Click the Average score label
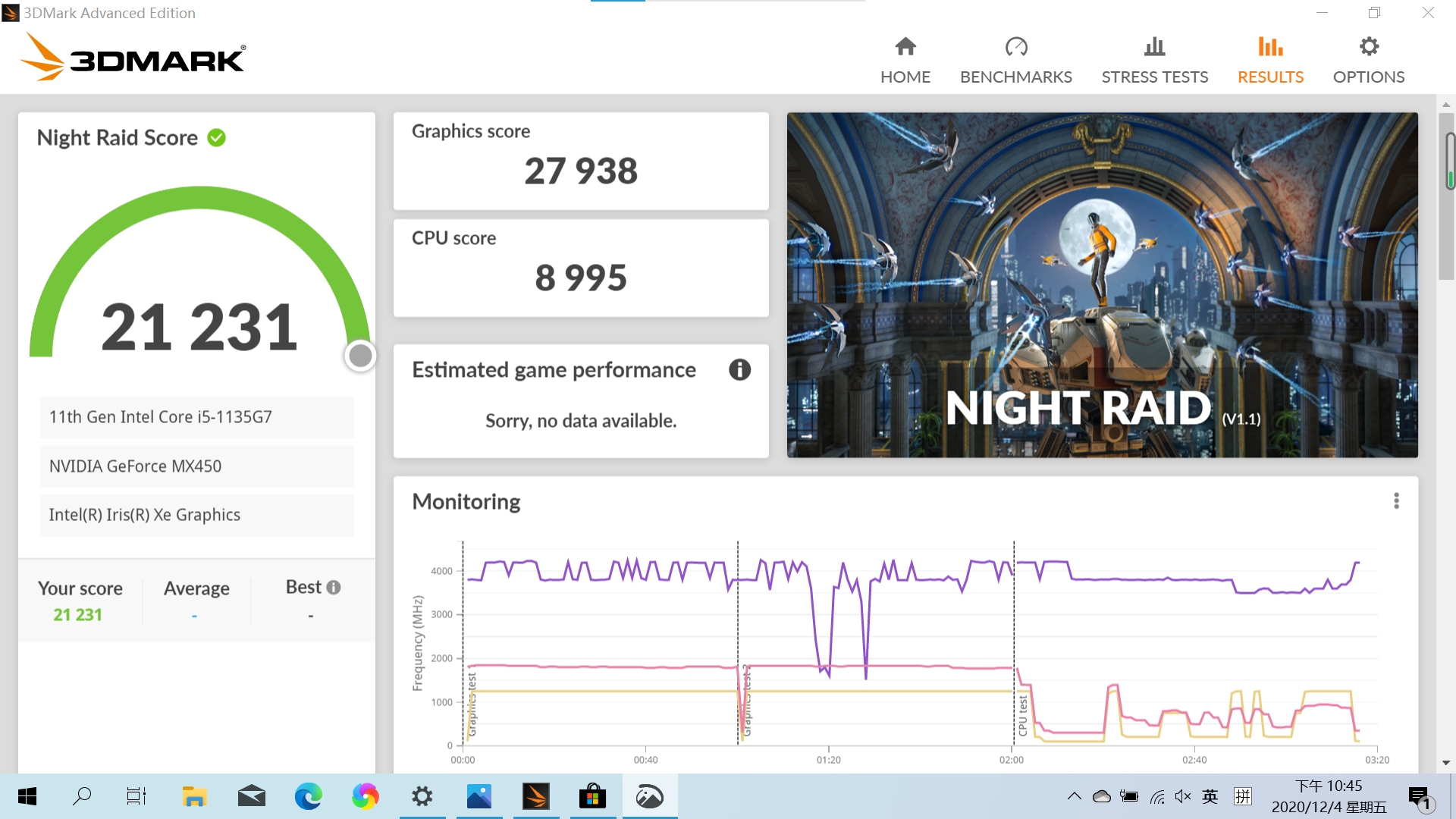The image size is (1456, 819). (x=196, y=588)
